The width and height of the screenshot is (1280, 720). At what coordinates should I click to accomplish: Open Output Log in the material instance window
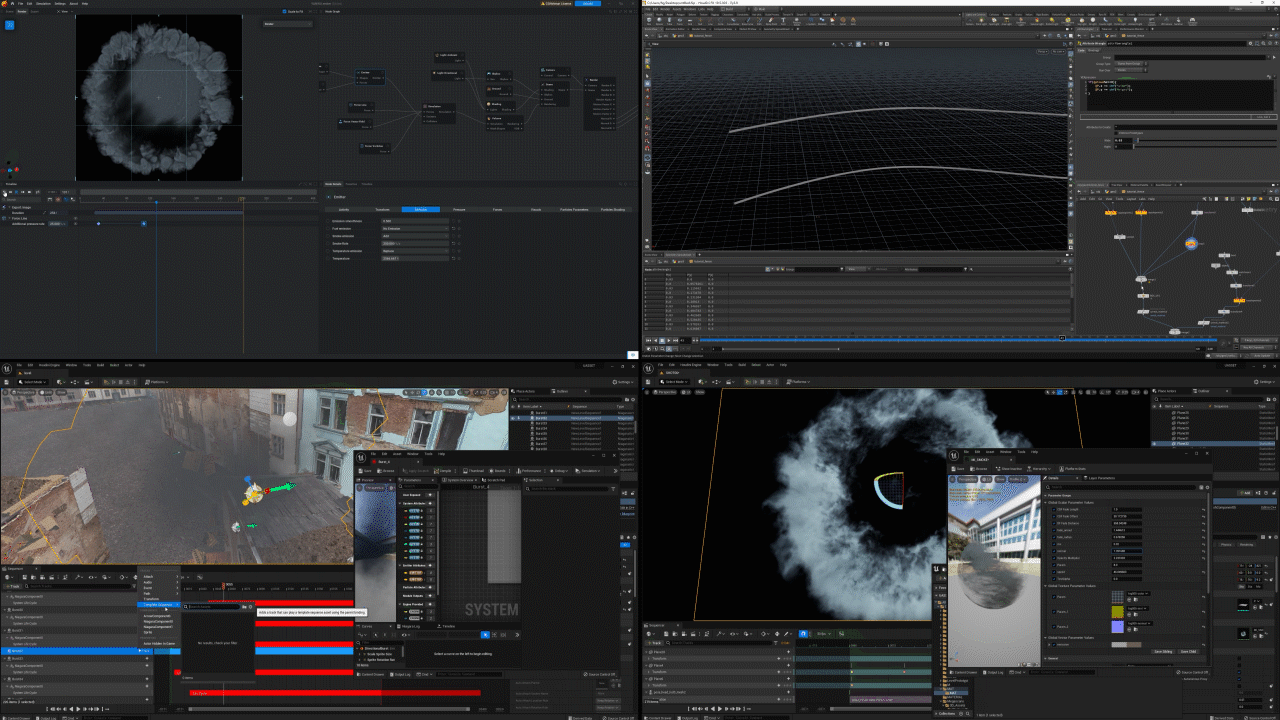(x=994, y=672)
